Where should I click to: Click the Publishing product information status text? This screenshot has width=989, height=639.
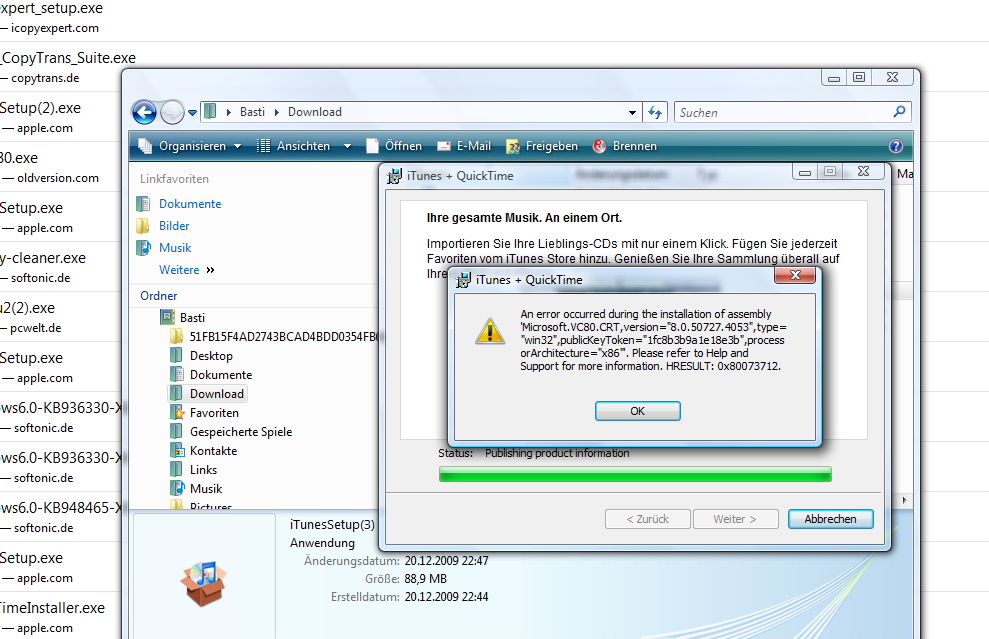click(557, 453)
